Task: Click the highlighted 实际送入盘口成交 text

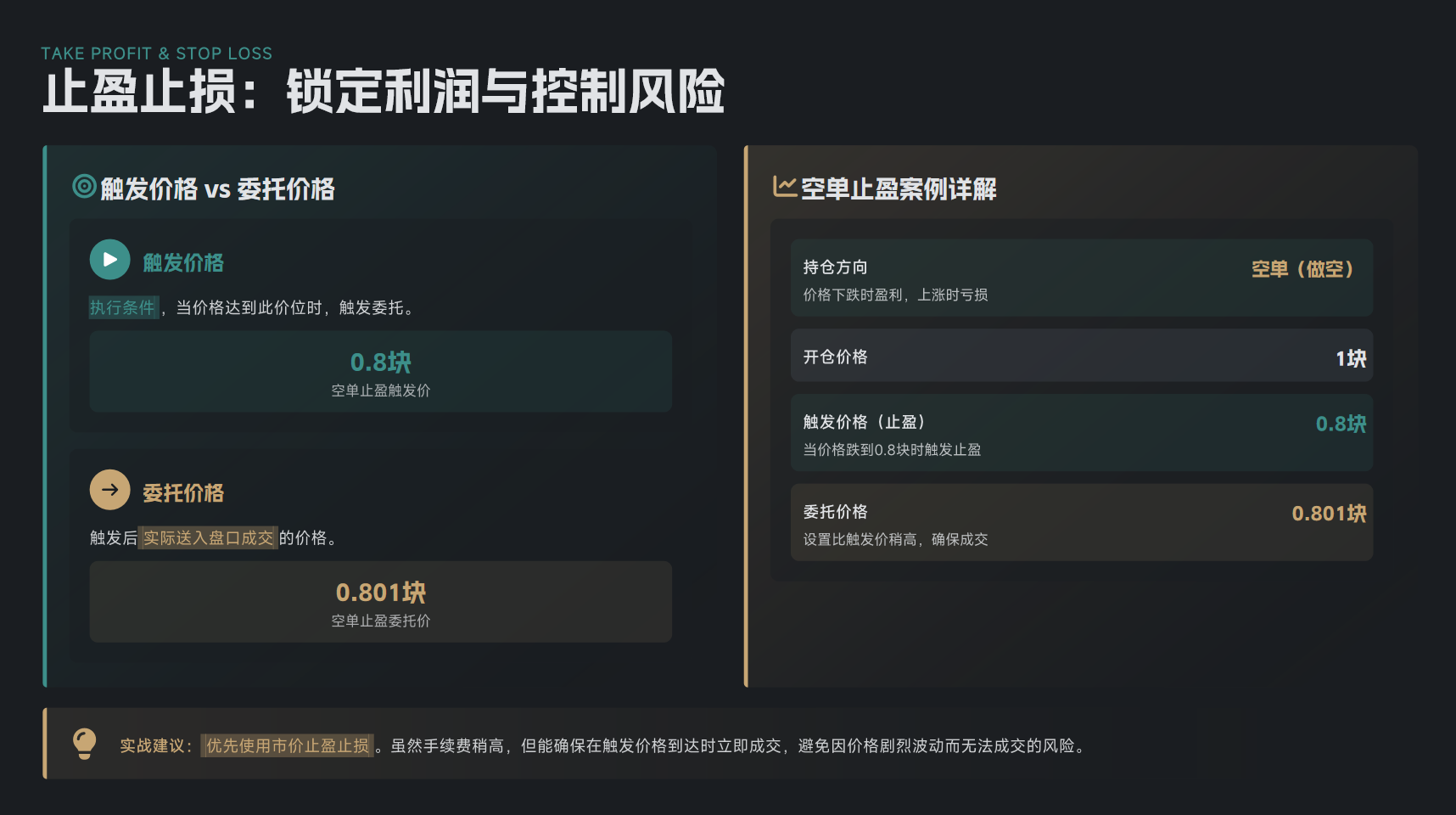Action: click(208, 538)
